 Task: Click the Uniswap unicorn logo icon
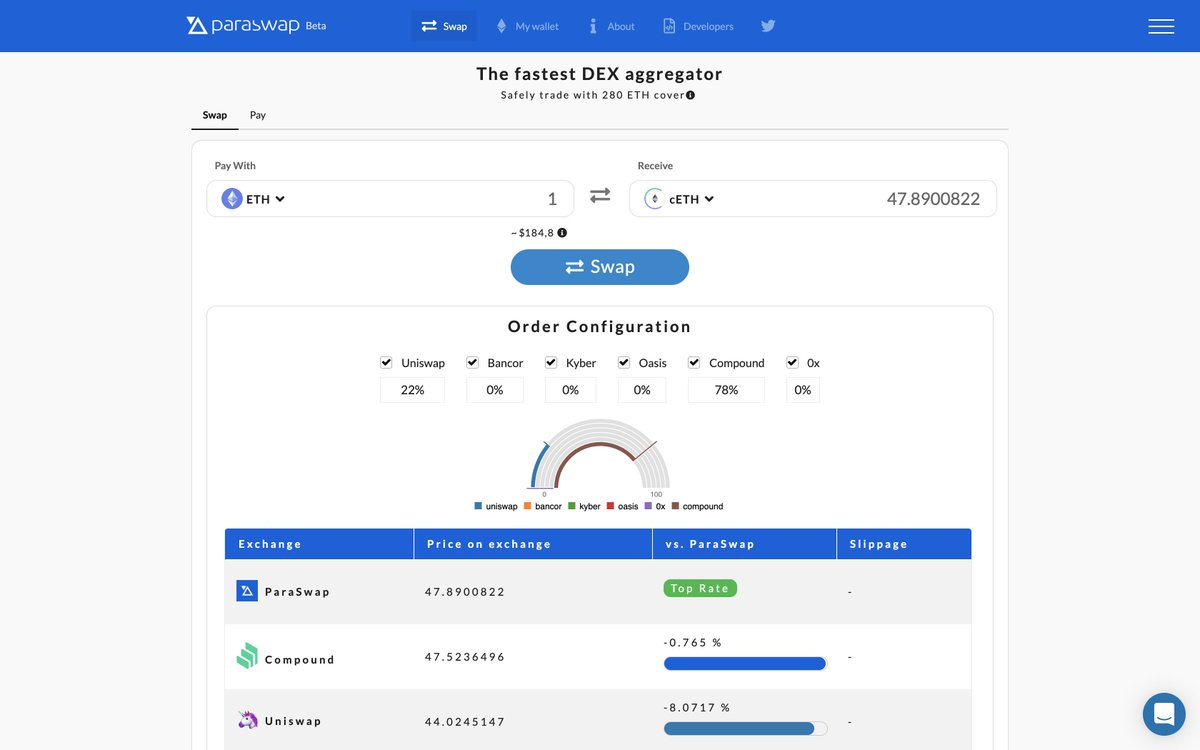point(247,720)
